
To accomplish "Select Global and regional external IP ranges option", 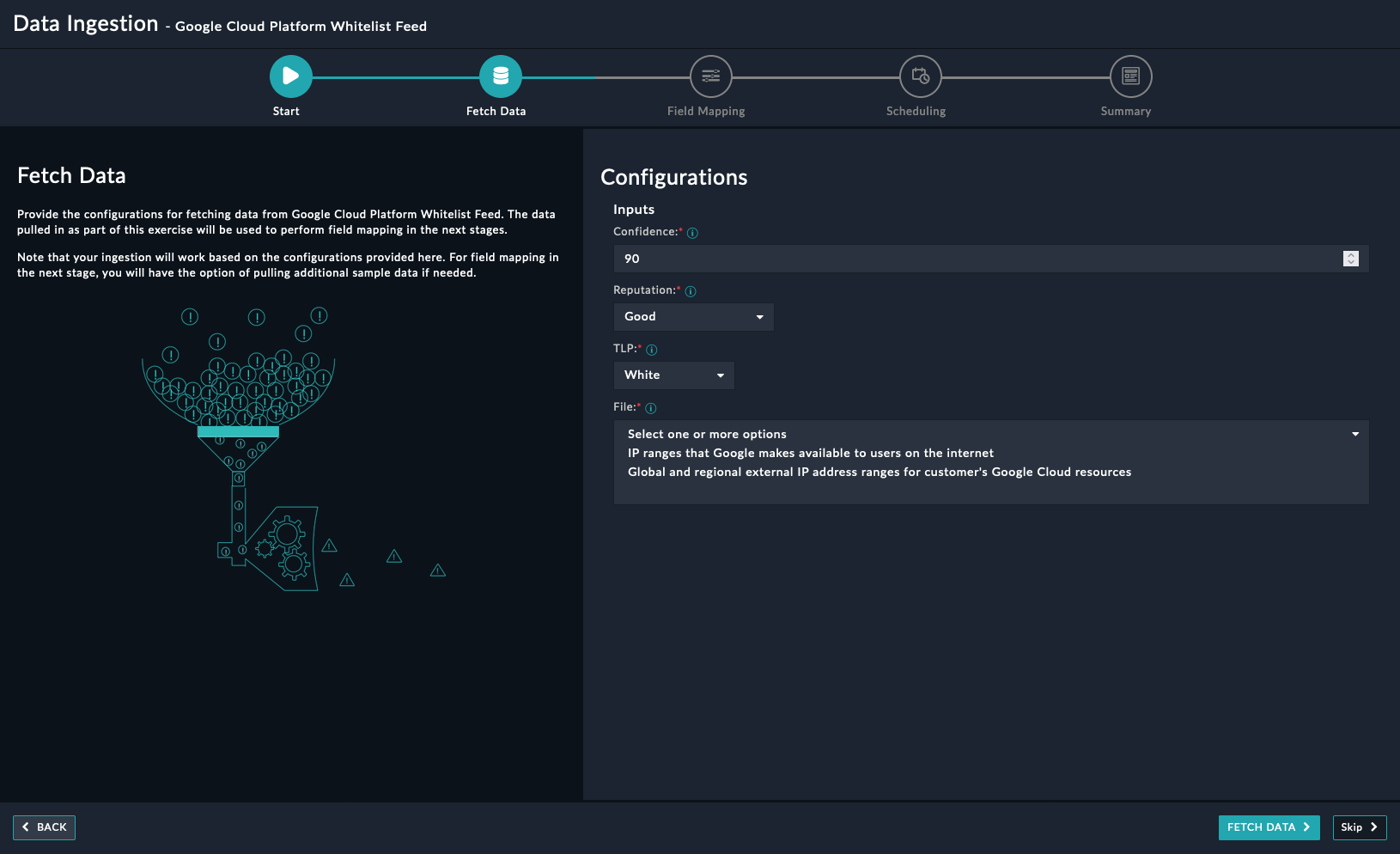I will click(879, 473).
